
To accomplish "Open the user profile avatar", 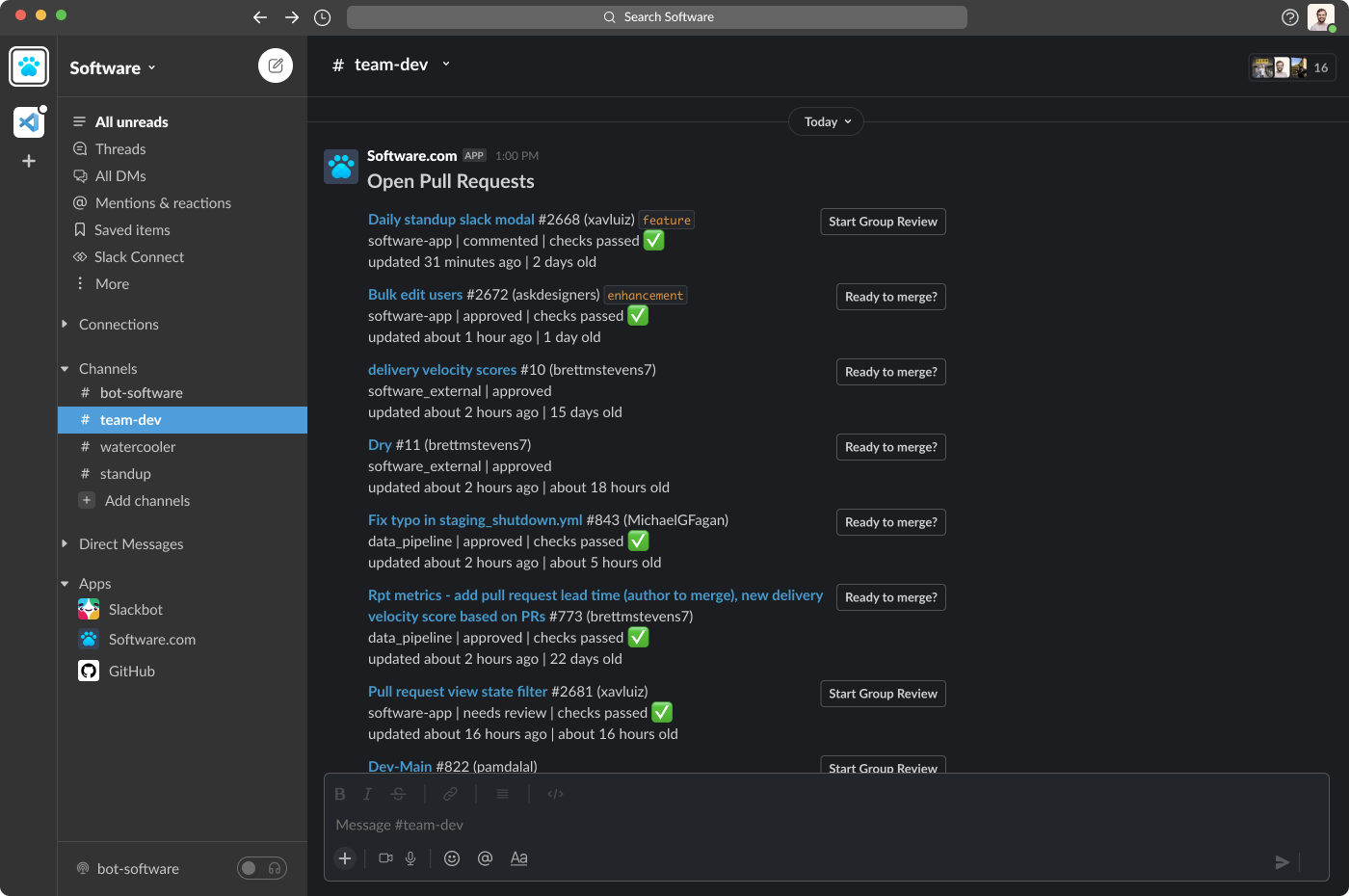I will click(1321, 17).
